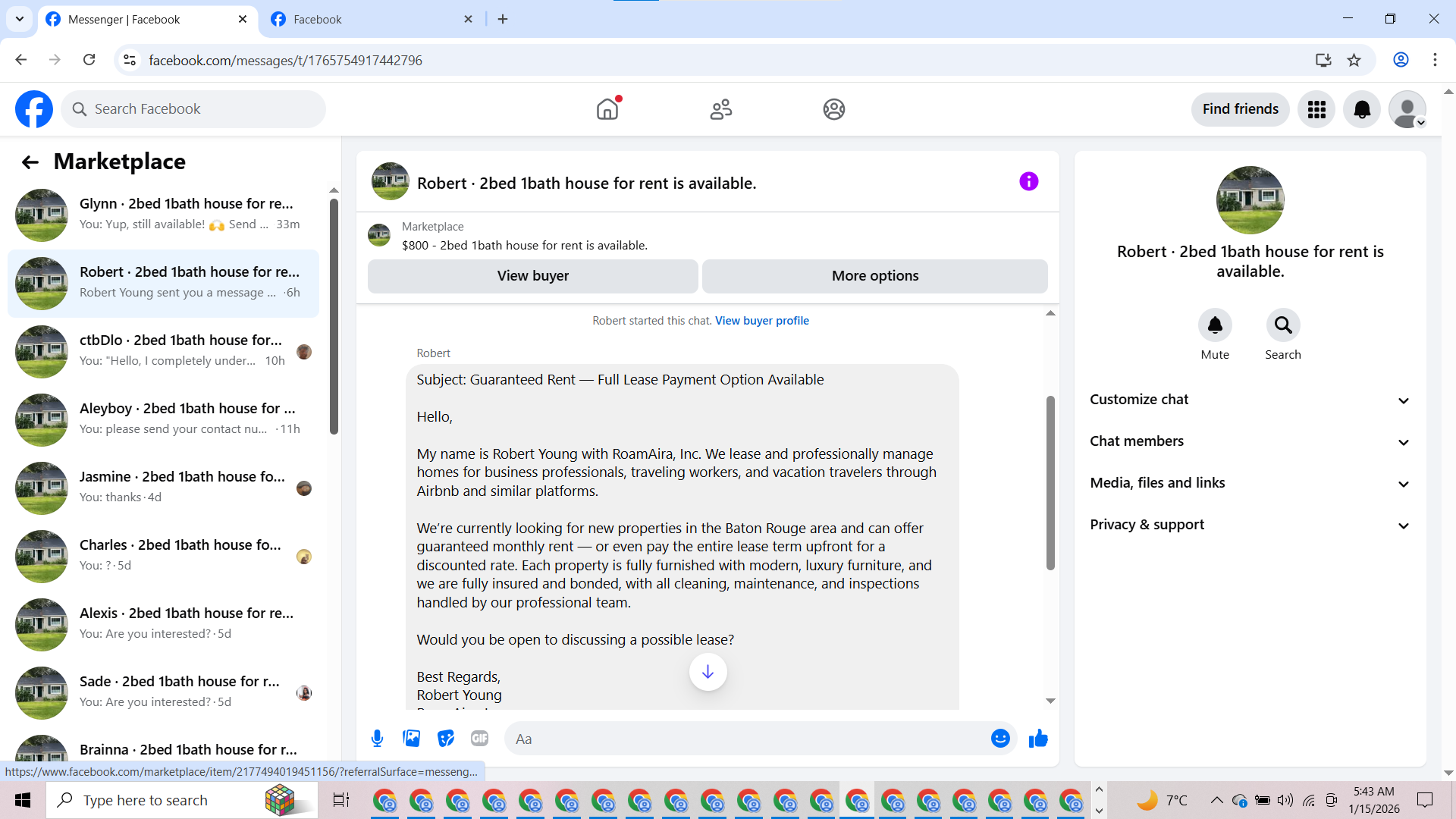Screen dimensions: 1456x819
Task: Click the message text input field
Action: coord(747,739)
